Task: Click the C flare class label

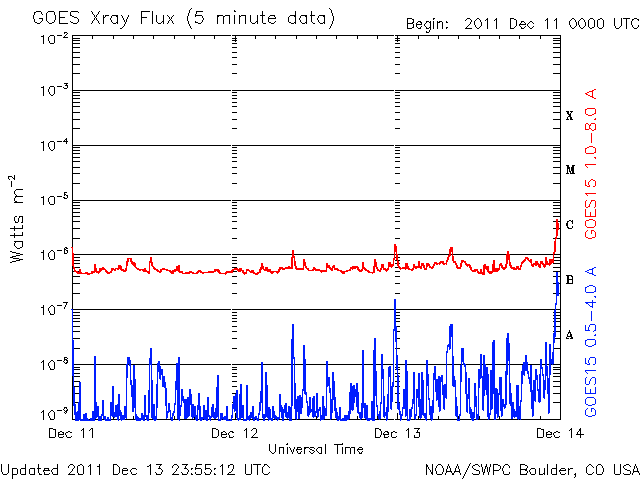Action: coord(570,224)
